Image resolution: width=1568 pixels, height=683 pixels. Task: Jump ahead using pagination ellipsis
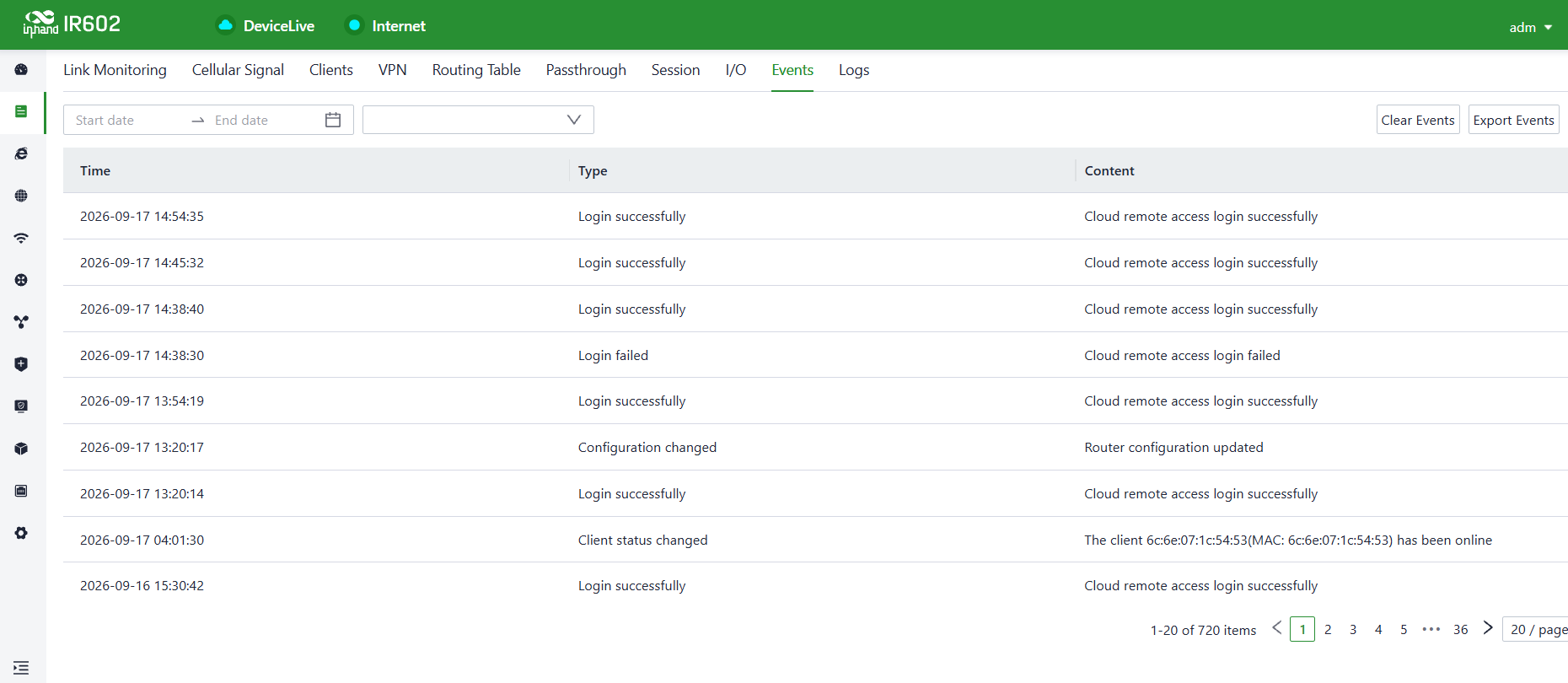1431,629
